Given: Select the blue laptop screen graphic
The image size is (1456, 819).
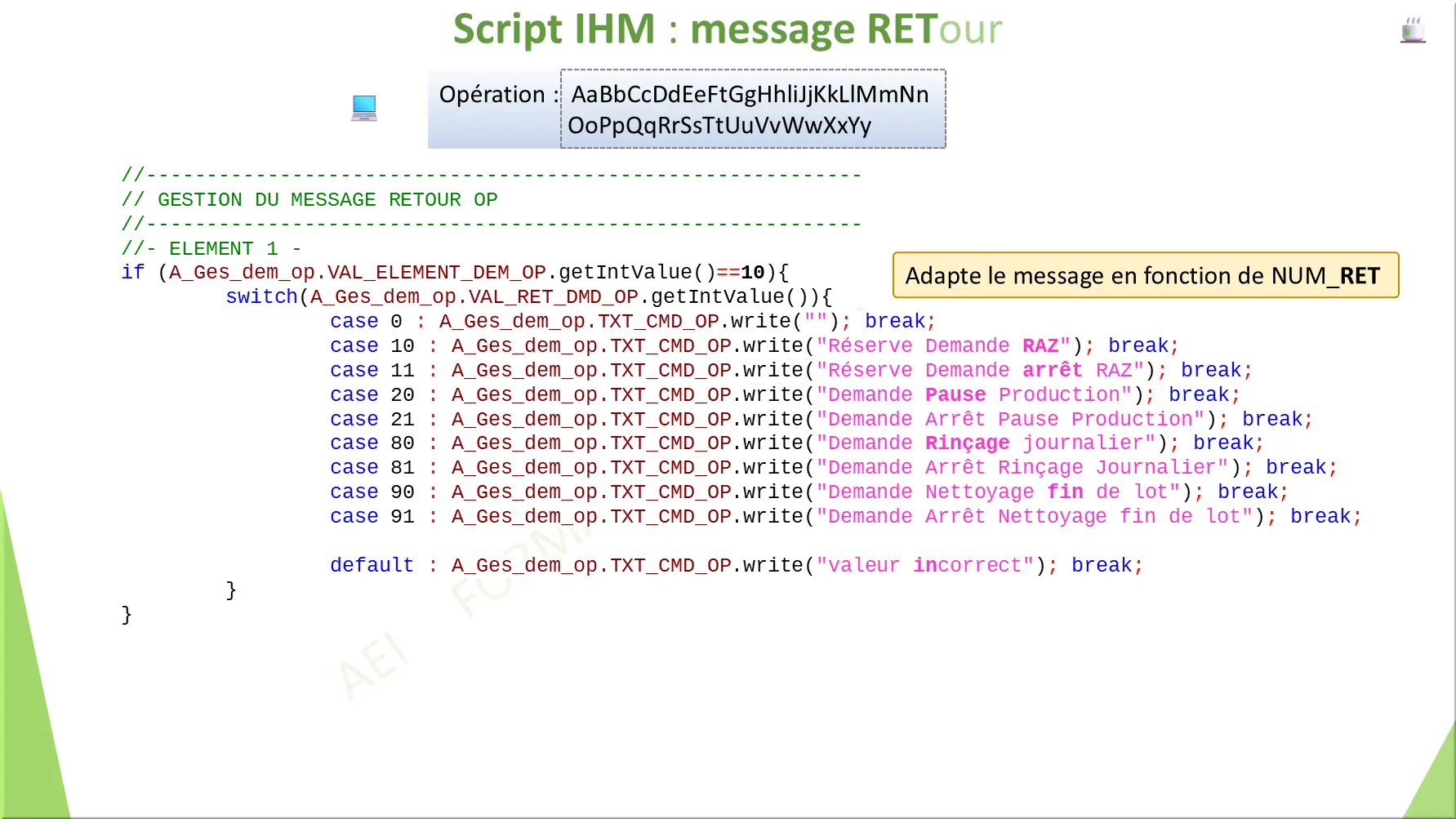Looking at the screenshot, I should (364, 103).
